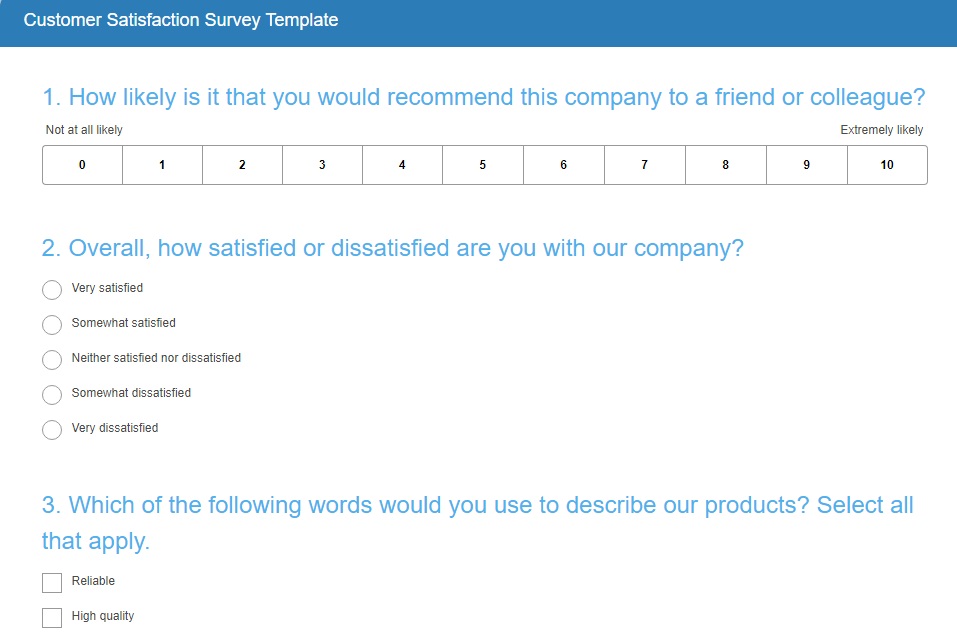Image resolution: width=957 pixels, height=633 pixels.
Task: Select rating 6 on the scale
Action: [564, 165]
